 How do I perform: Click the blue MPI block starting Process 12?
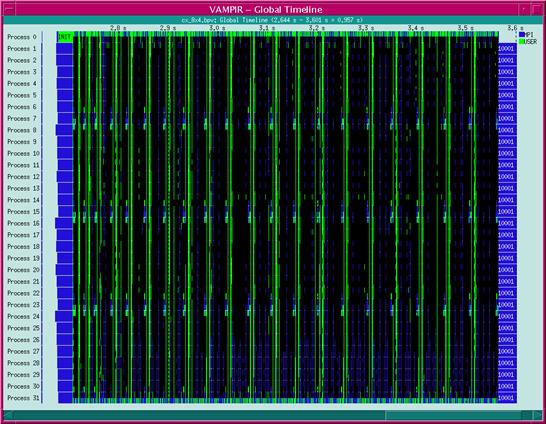click(65, 176)
